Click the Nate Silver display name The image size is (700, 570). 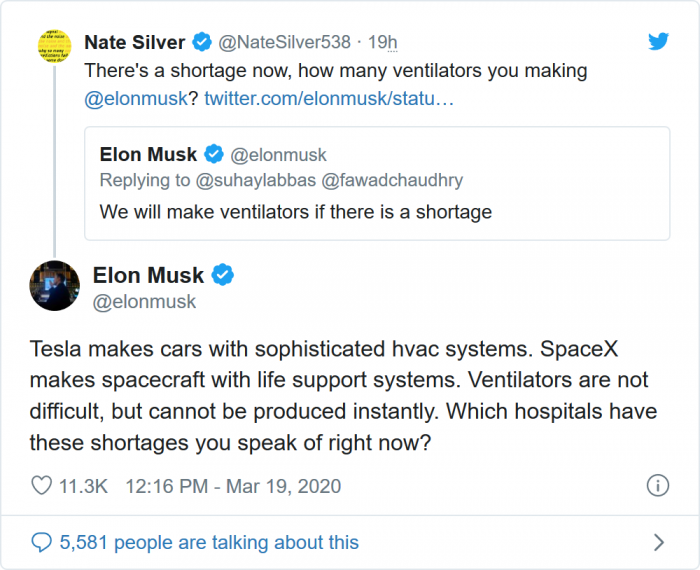click(x=135, y=42)
